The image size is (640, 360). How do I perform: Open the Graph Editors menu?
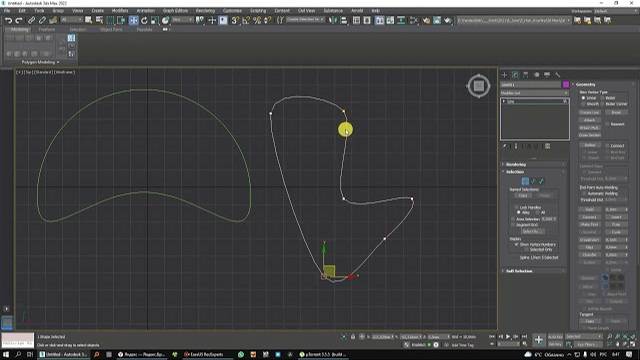pos(175,11)
